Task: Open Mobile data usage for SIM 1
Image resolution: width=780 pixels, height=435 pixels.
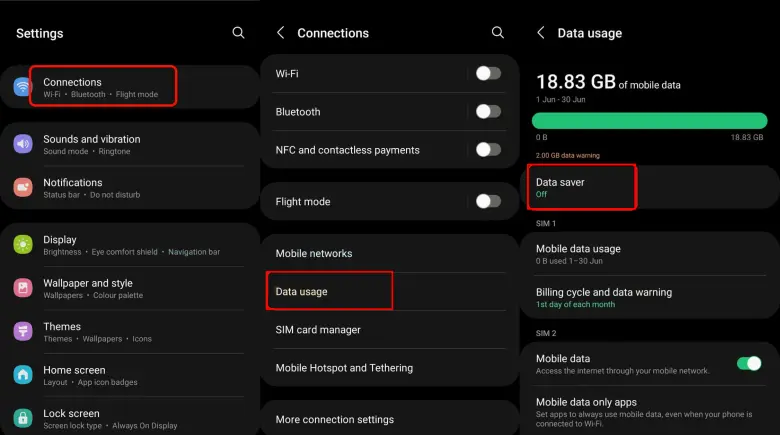Action: pyautogui.click(x=650, y=254)
